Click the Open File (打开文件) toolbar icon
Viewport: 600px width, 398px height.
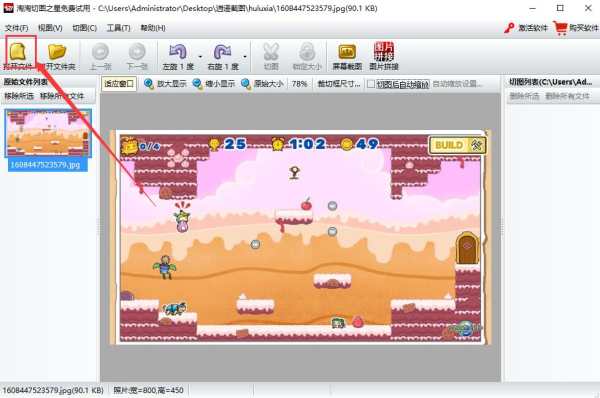point(18,51)
